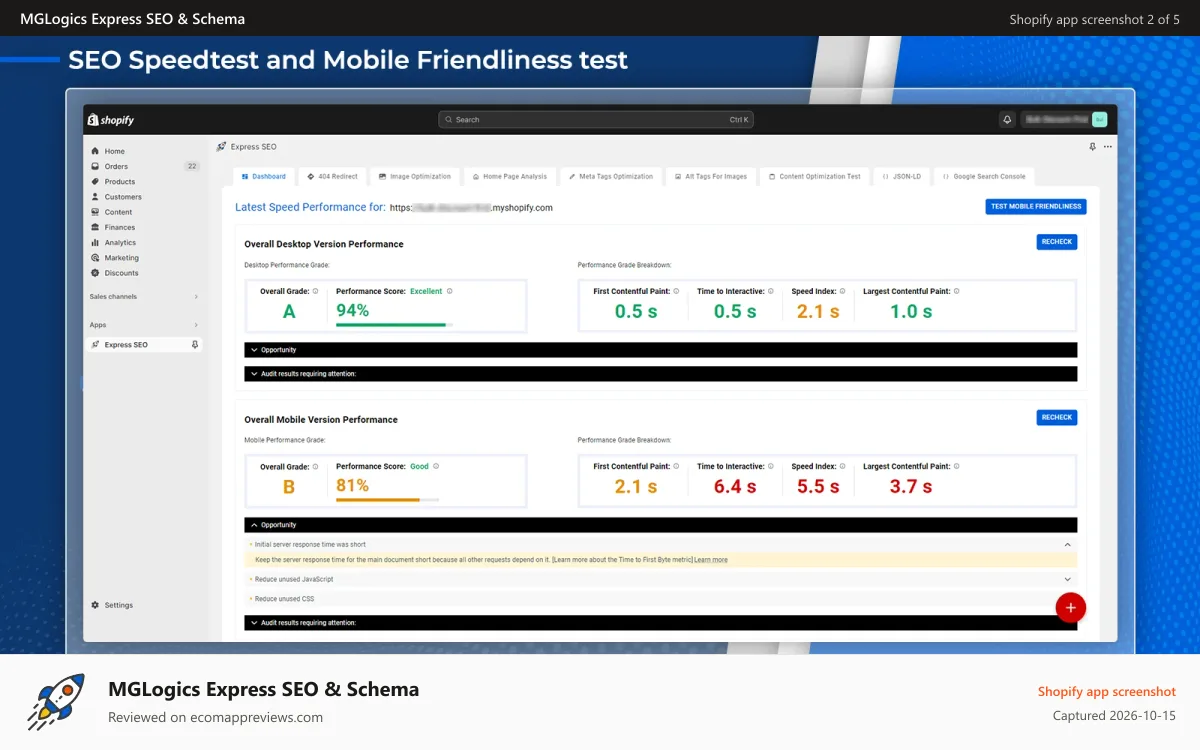
Task: Click the pin icon on Express SEO sidebar item
Action: pyautogui.click(x=195, y=344)
